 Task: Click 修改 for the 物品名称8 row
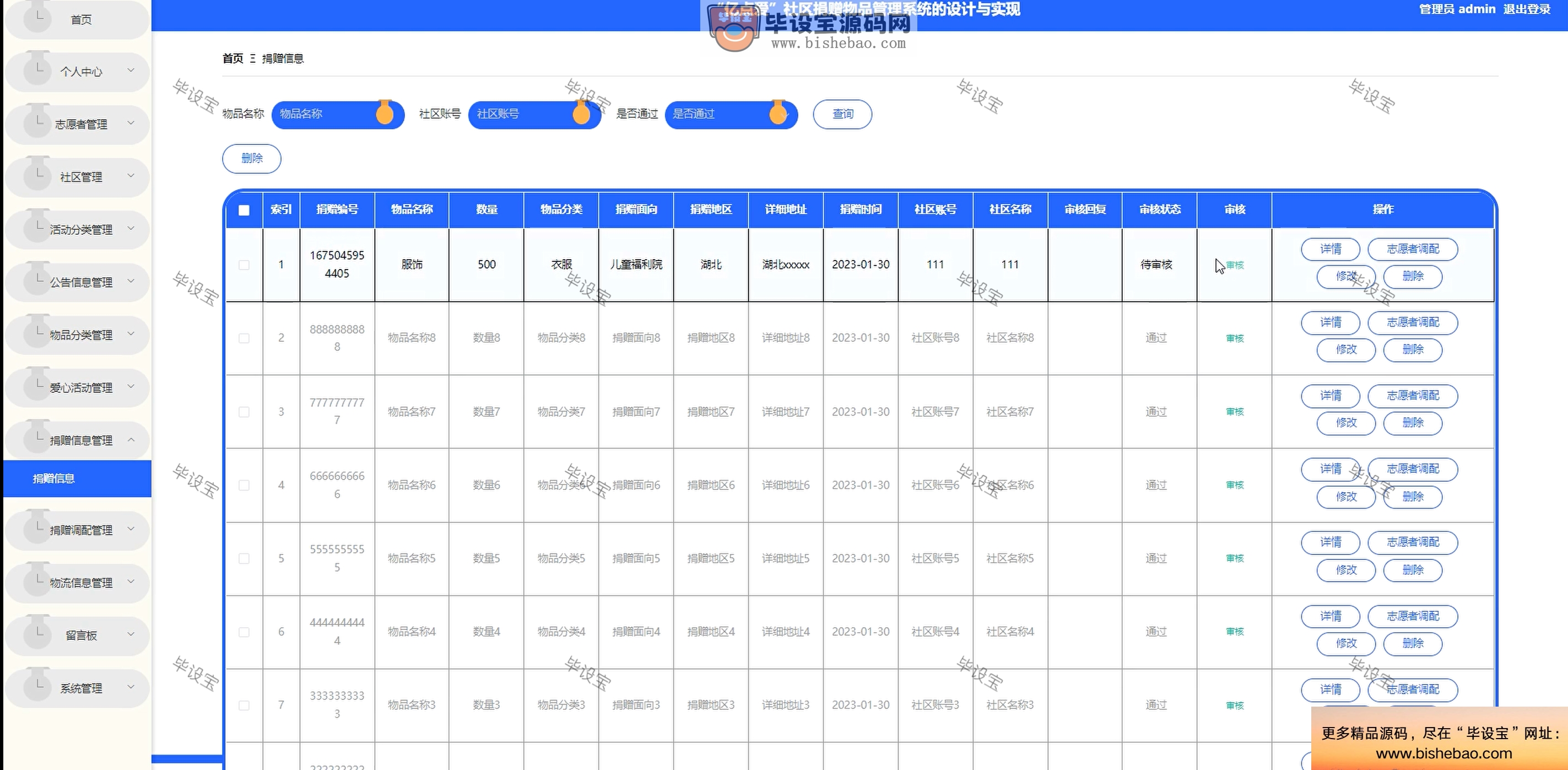coord(1346,349)
